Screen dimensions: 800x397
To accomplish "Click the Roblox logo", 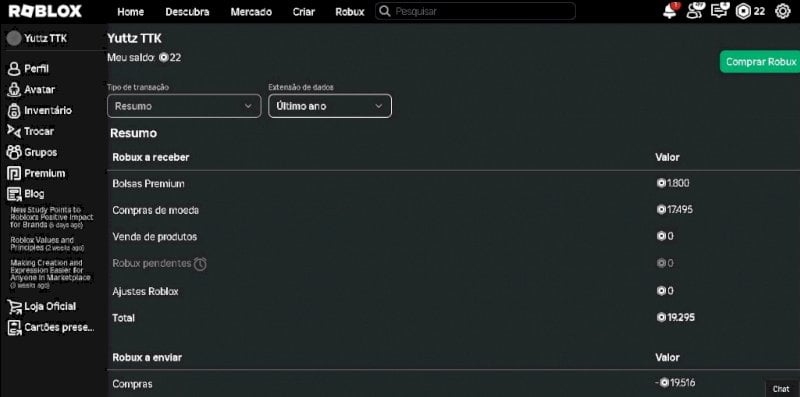I will pos(45,11).
